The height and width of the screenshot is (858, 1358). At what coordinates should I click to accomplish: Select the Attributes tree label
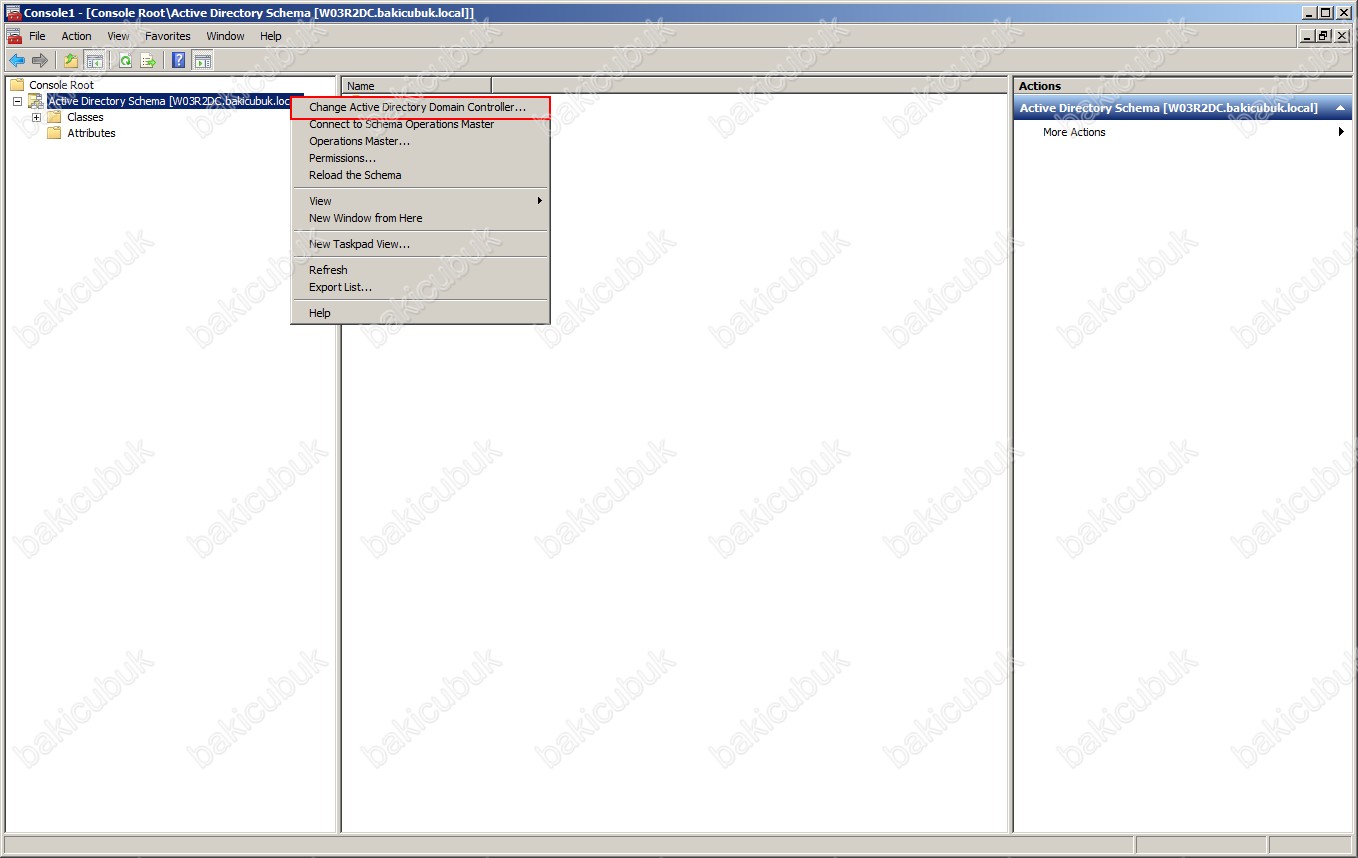point(91,133)
